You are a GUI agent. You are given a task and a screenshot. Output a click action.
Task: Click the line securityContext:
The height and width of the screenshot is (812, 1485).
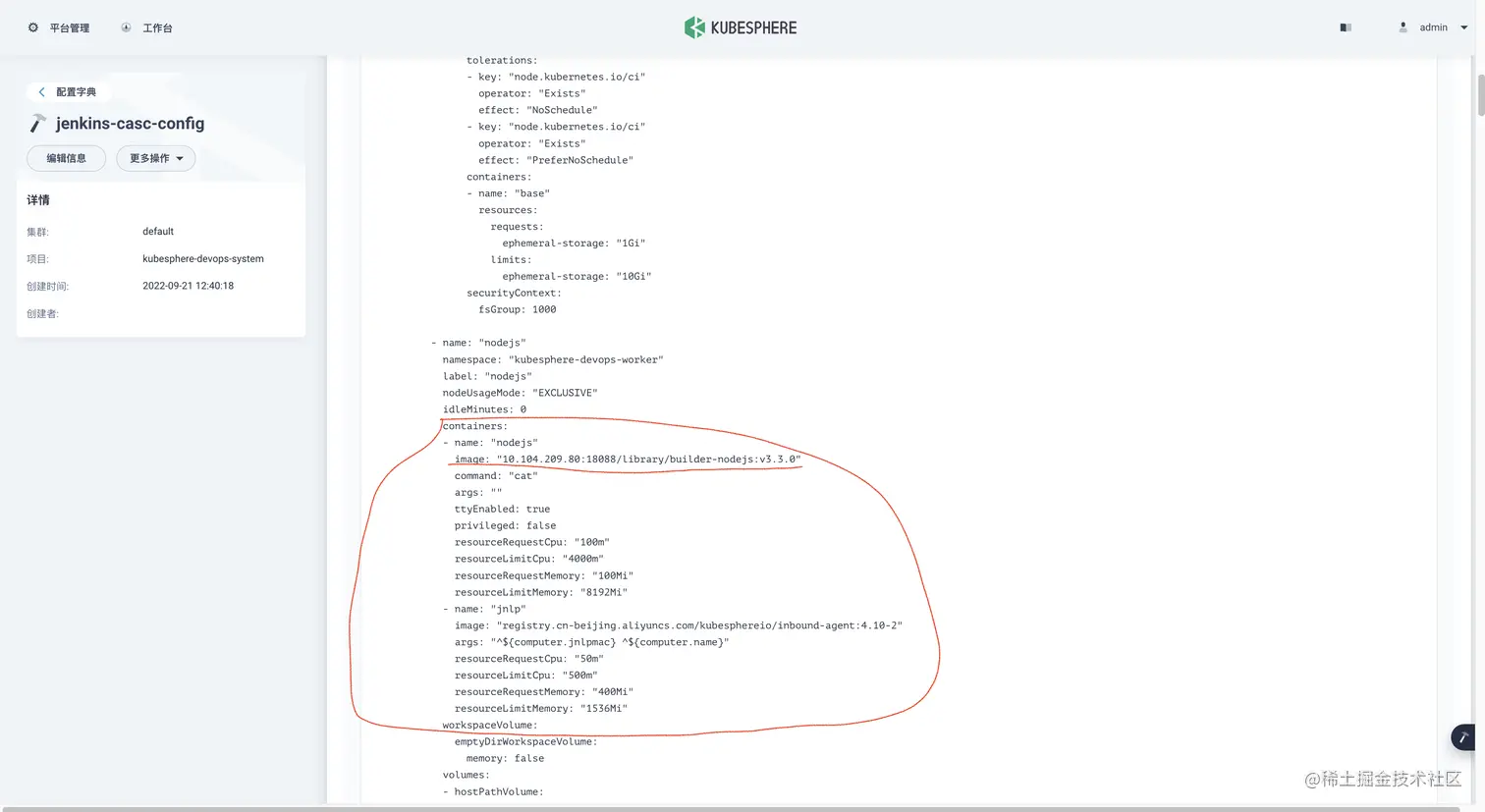[514, 293]
